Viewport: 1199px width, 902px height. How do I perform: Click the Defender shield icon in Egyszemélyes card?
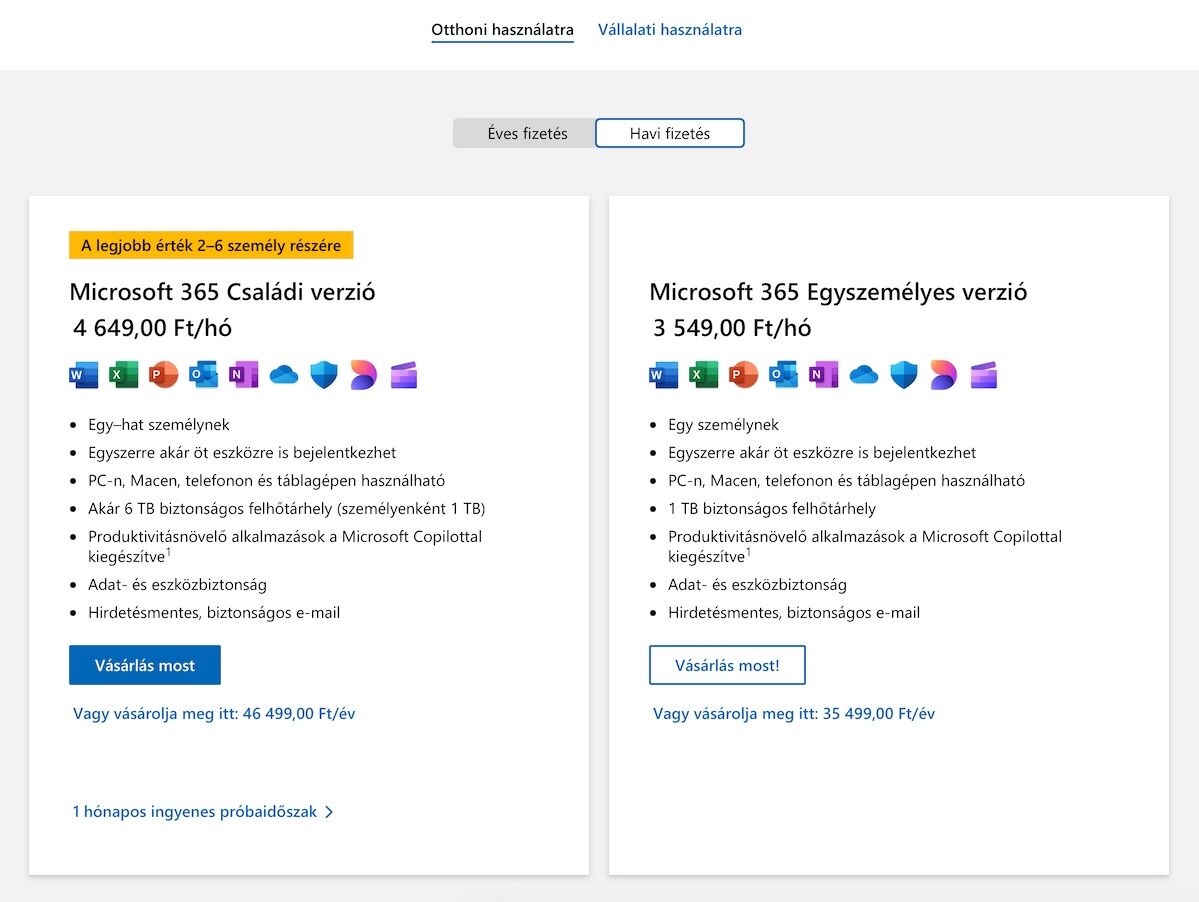coord(904,375)
